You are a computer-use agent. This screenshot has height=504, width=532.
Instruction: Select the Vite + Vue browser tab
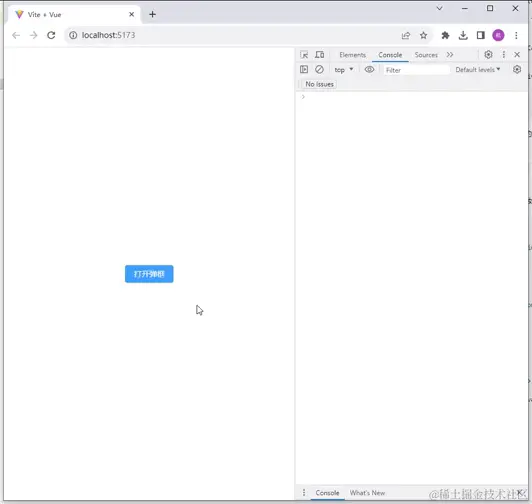click(73, 15)
